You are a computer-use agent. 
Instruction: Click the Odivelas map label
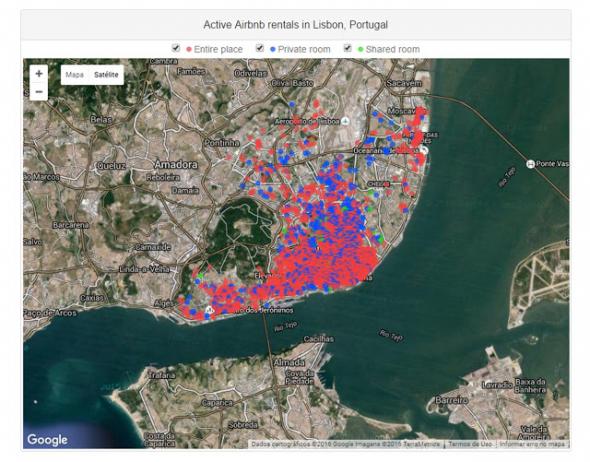251,73
